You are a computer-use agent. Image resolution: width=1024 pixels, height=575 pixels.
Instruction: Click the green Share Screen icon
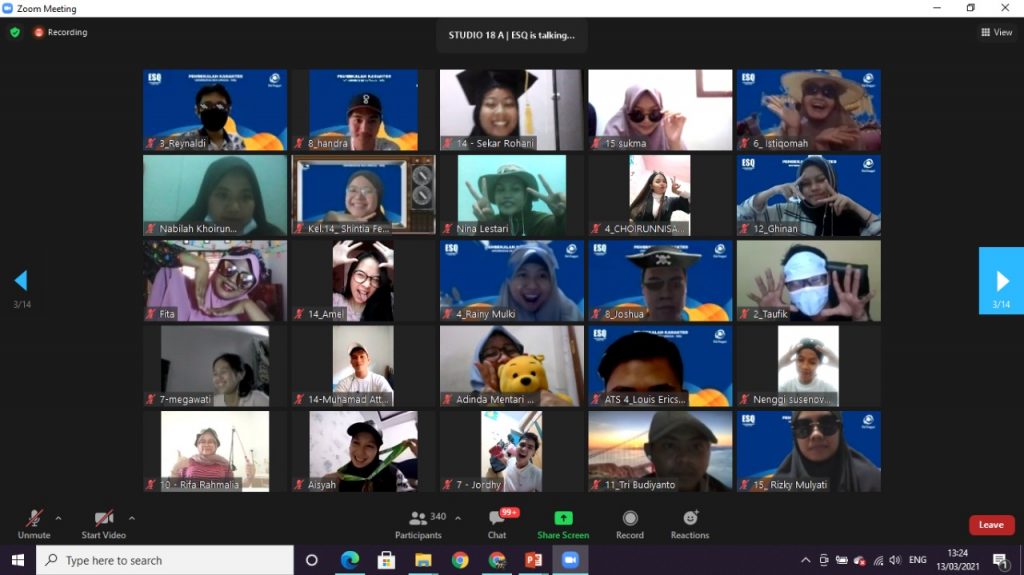(x=563, y=518)
